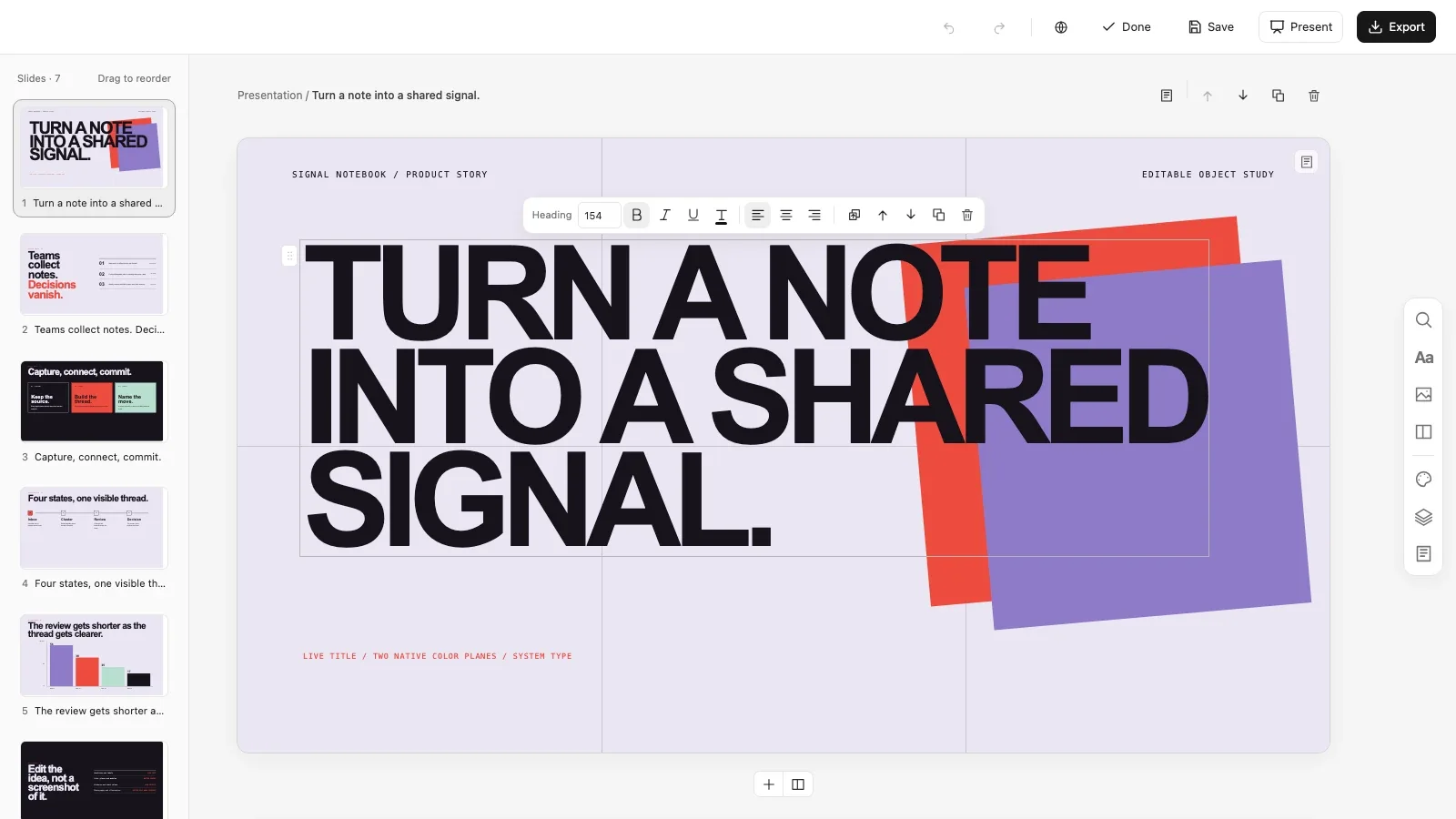
Task: Click the notes icon on slide corner
Action: [1307, 162]
